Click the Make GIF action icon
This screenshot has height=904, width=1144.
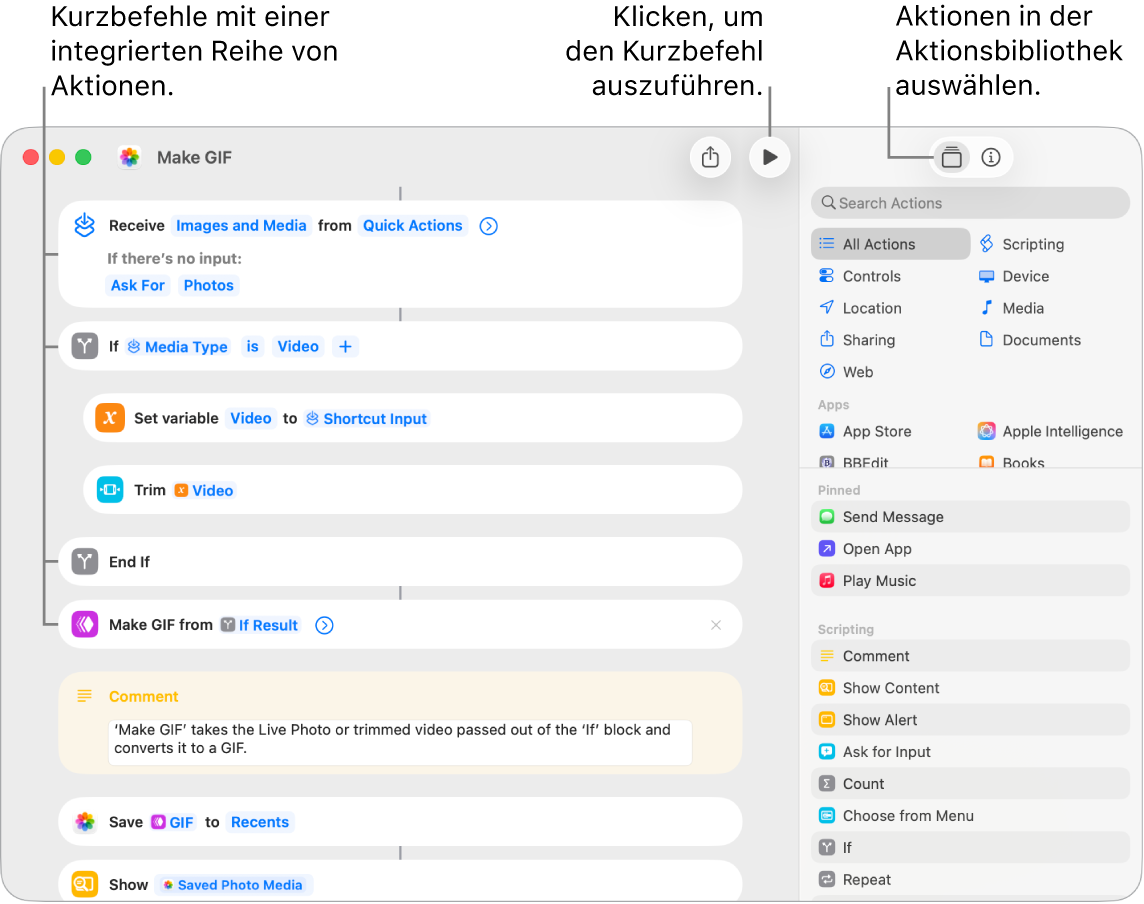click(85, 625)
